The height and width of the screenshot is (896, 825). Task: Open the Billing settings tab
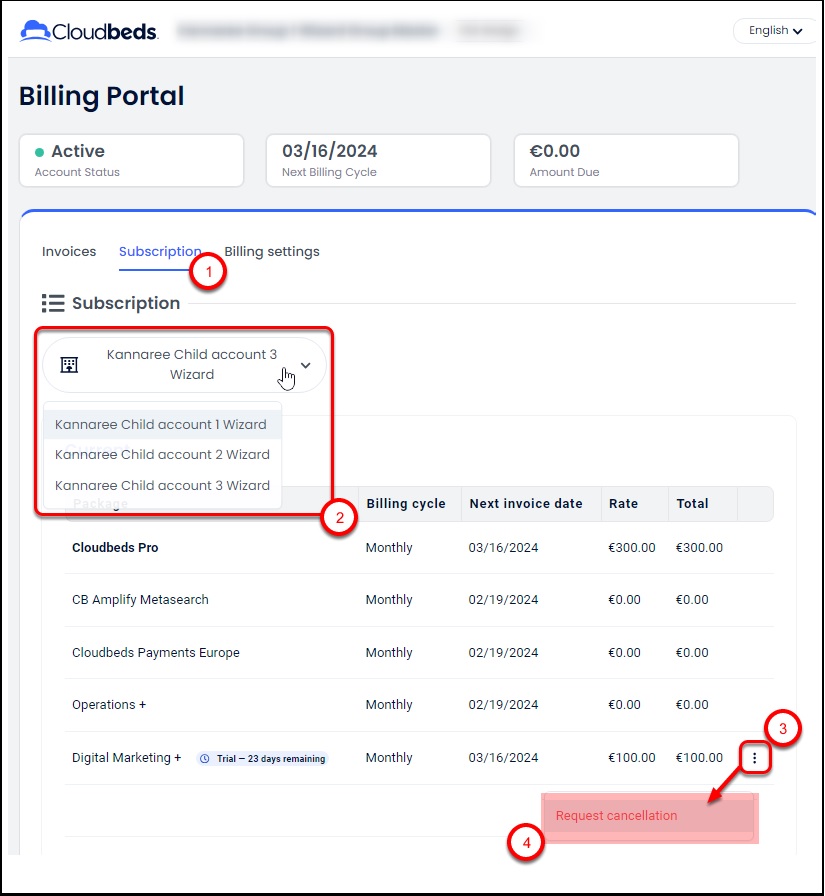pyautogui.click(x=272, y=251)
